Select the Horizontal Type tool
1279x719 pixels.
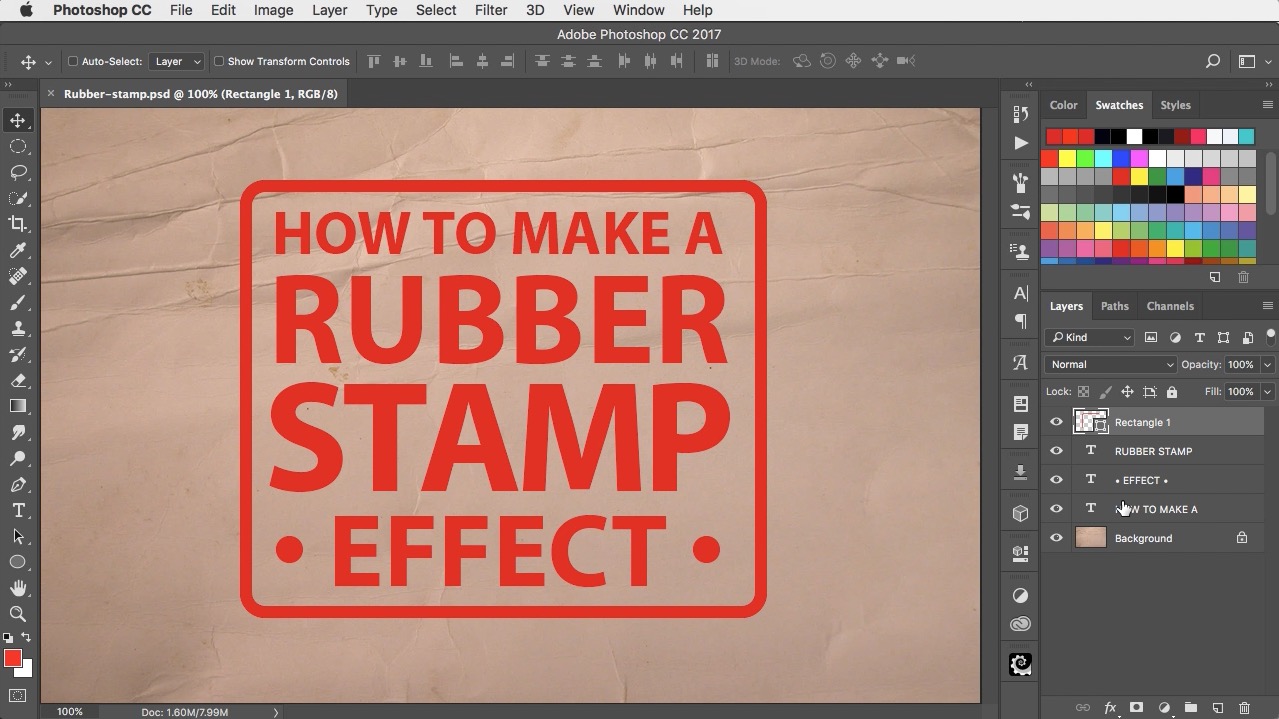pos(18,510)
